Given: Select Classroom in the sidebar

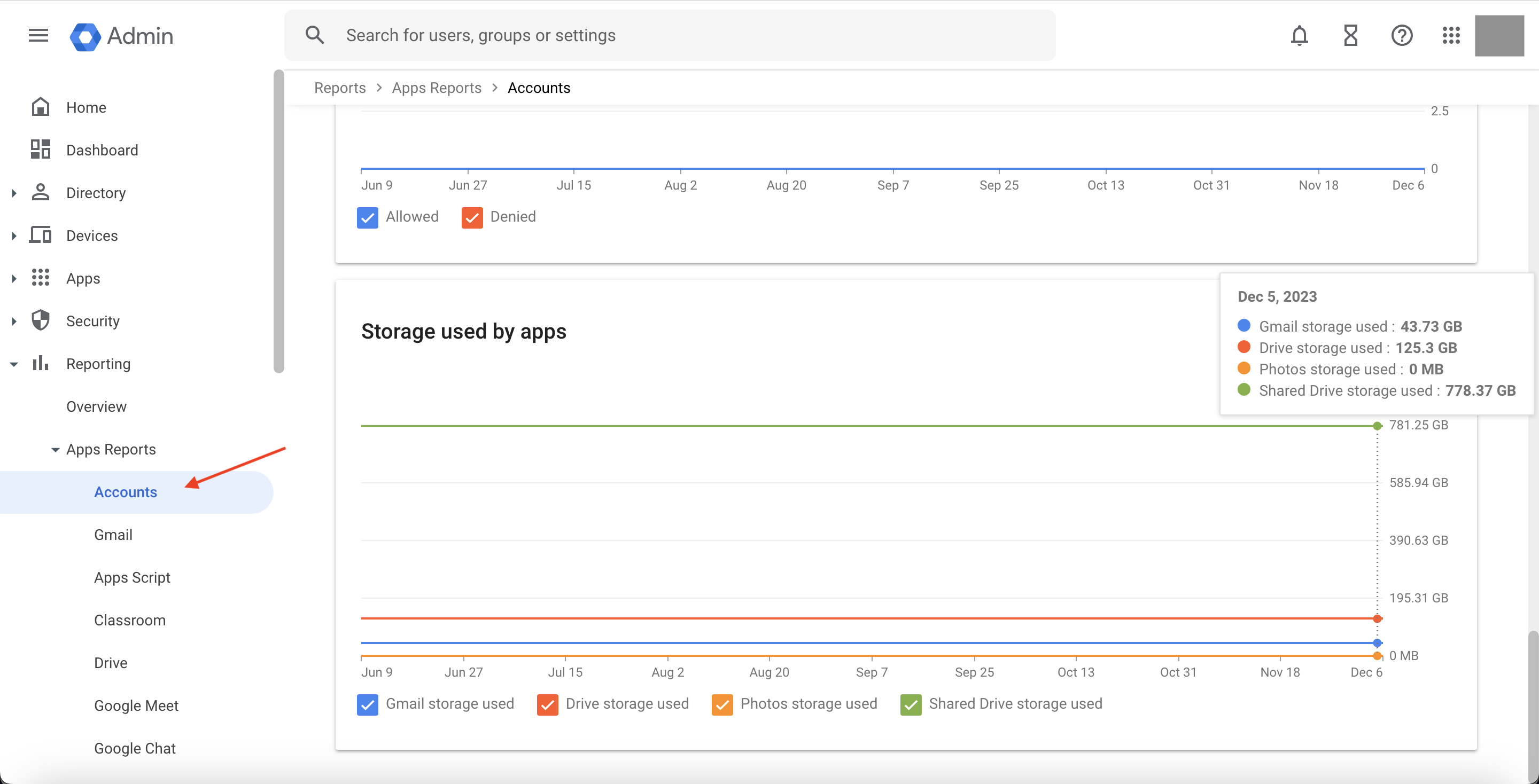Looking at the screenshot, I should click(130, 620).
